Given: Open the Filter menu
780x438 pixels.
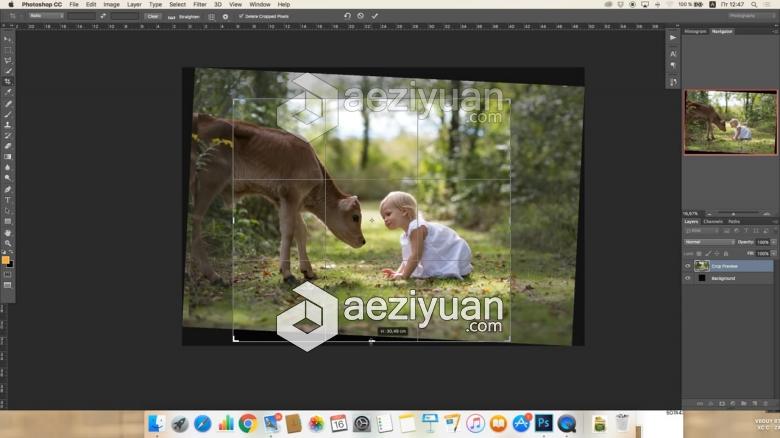Looking at the screenshot, I should pyautogui.click(x=199, y=4).
